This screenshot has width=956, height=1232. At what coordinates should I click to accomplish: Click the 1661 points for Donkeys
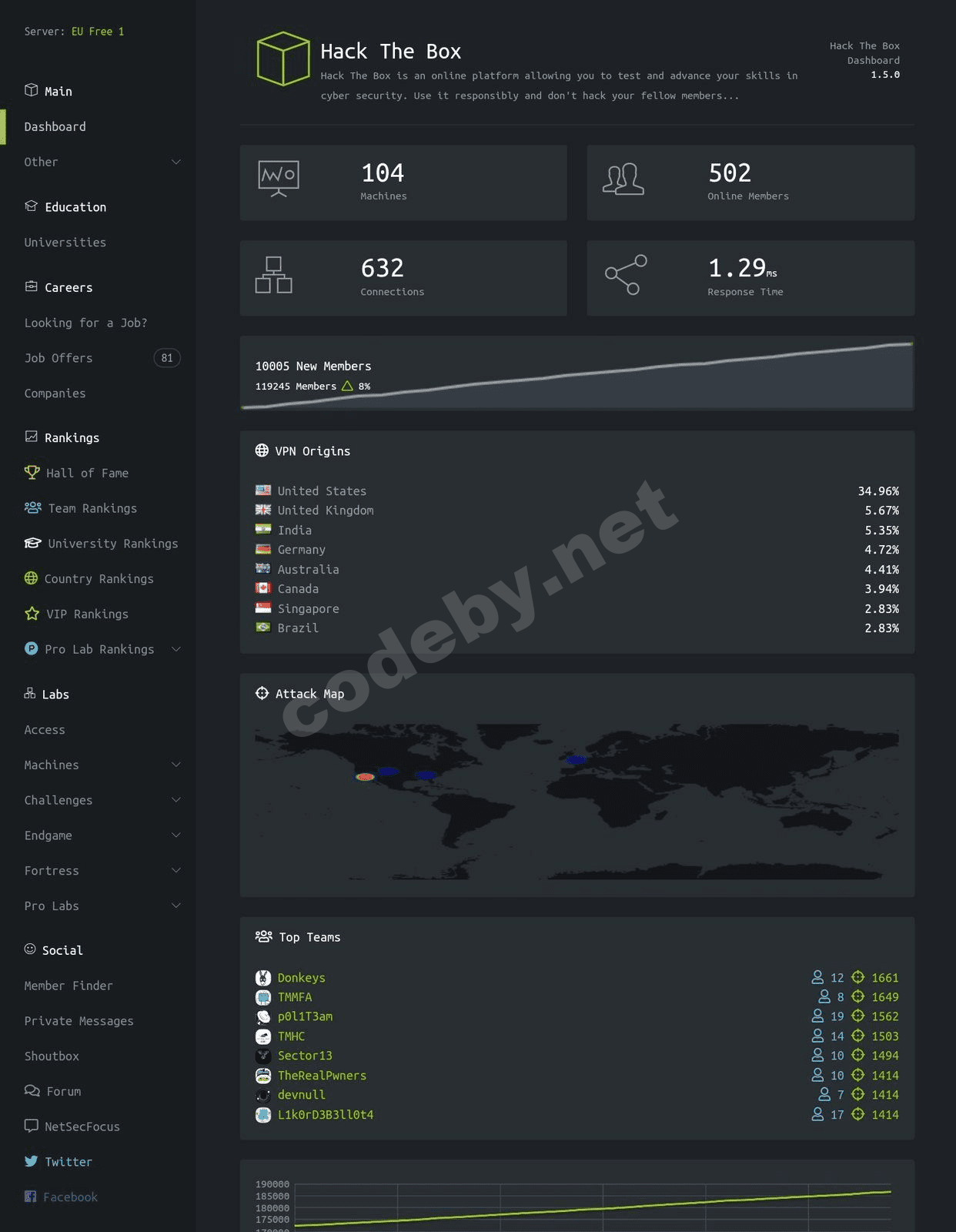click(x=885, y=977)
